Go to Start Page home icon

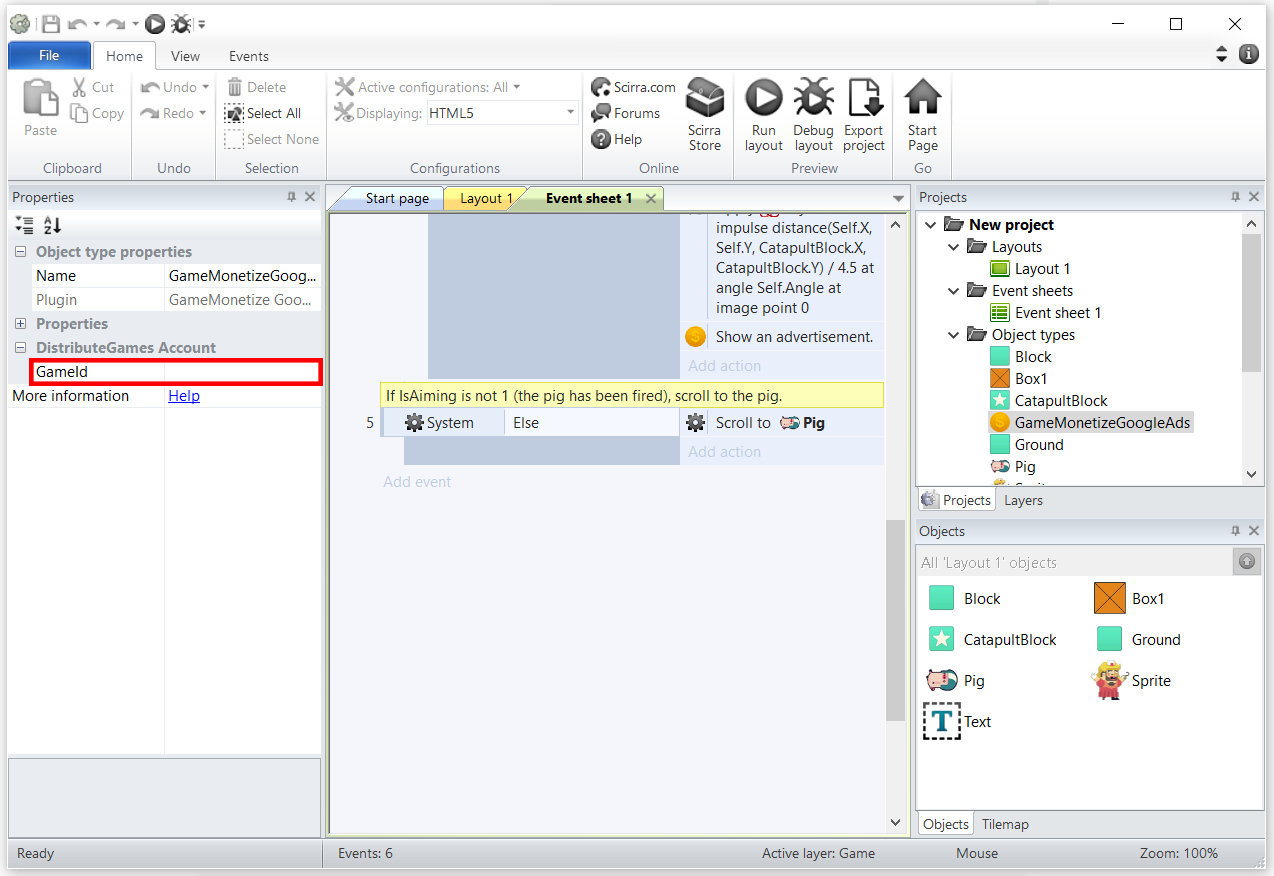pos(922,99)
